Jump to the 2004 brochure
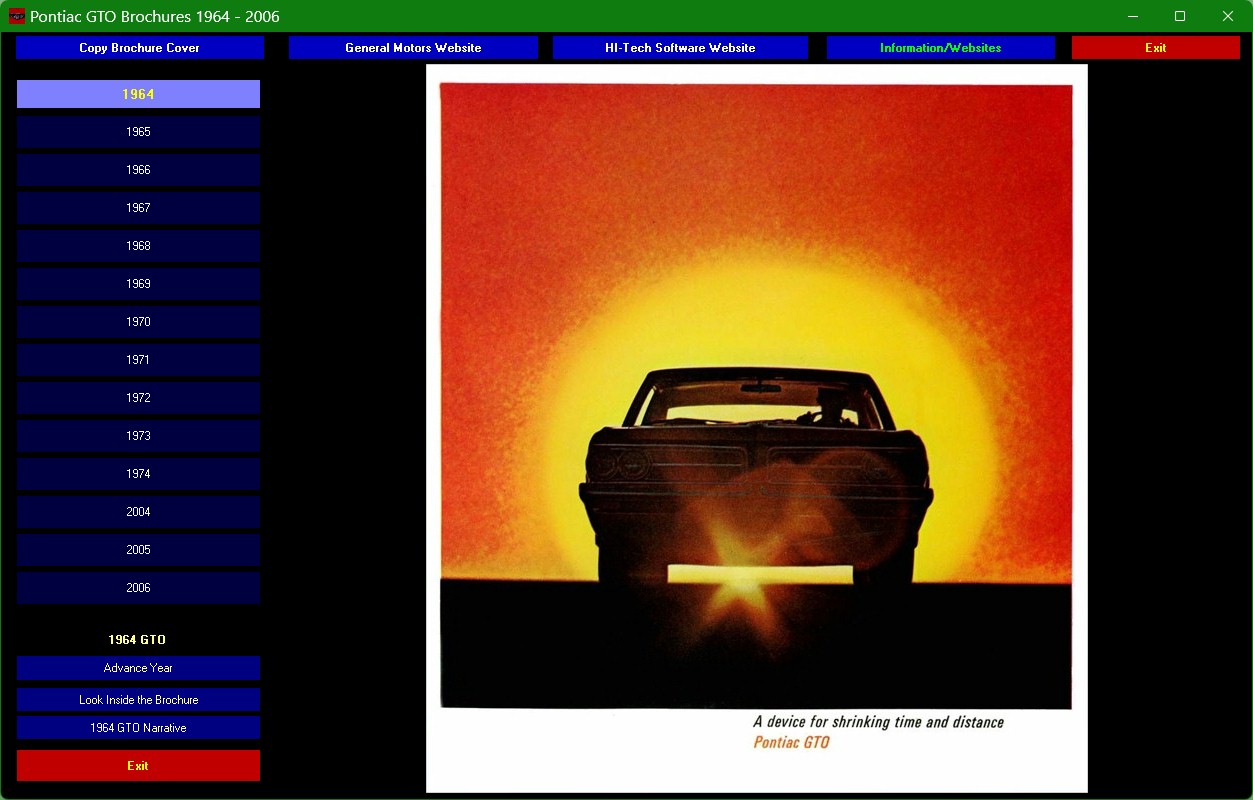This screenshot has width=1253, height=800. (138, 512)
